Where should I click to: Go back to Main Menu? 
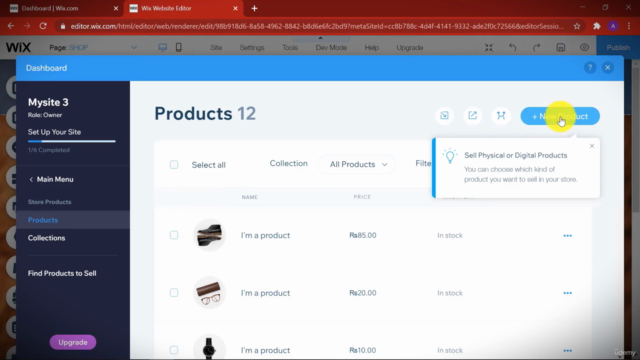pyautogui.click(x=51, y=179)
